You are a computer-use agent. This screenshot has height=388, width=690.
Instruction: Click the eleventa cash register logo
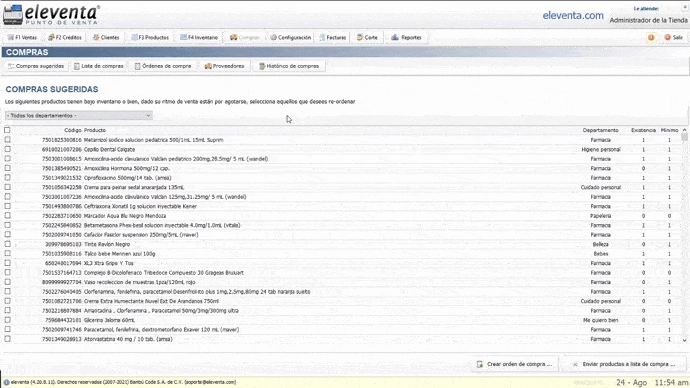(13, 15)
